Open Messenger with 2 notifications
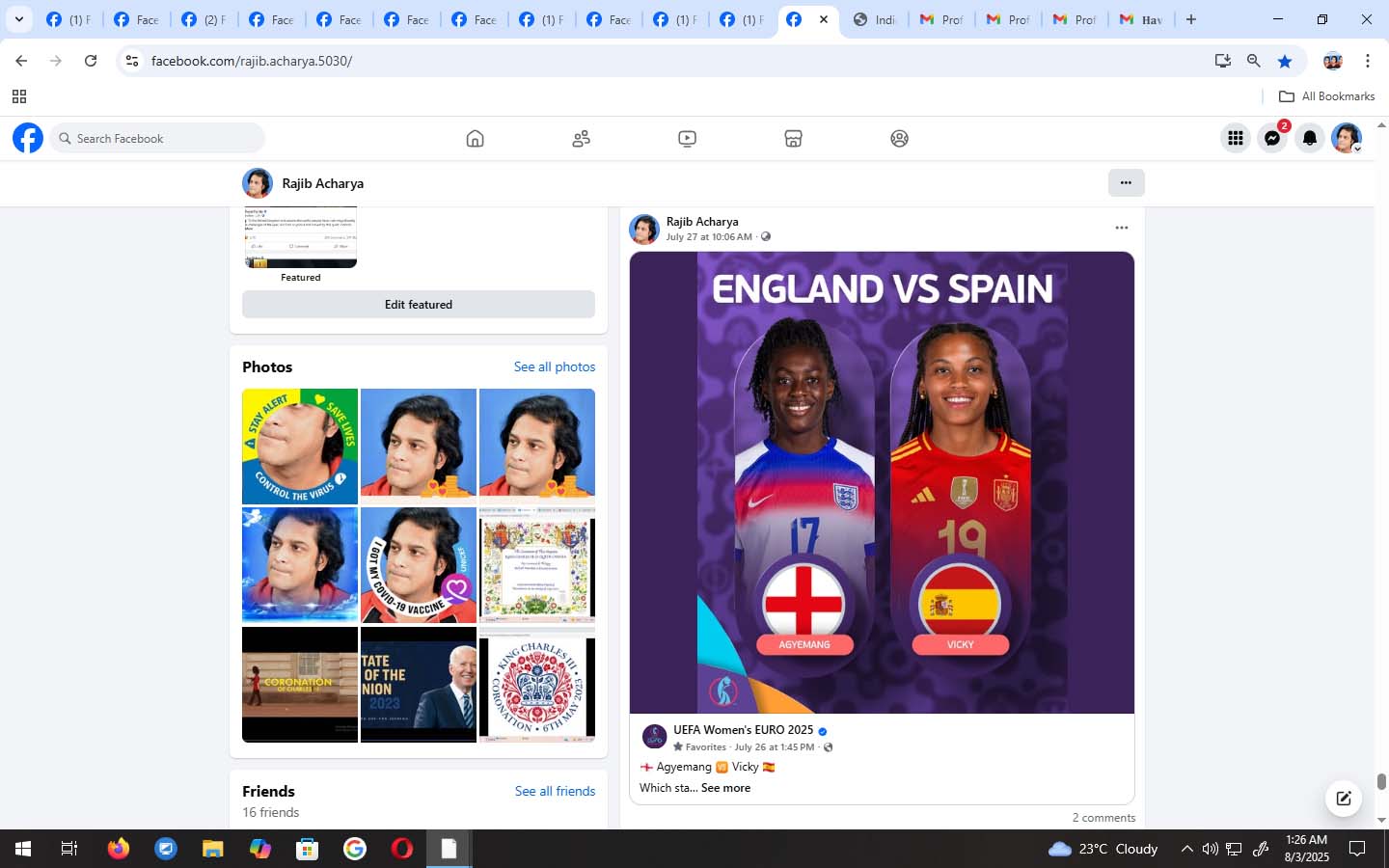Image resolution: width=1389 pixels, height=868 pixels. (1272, 139)
